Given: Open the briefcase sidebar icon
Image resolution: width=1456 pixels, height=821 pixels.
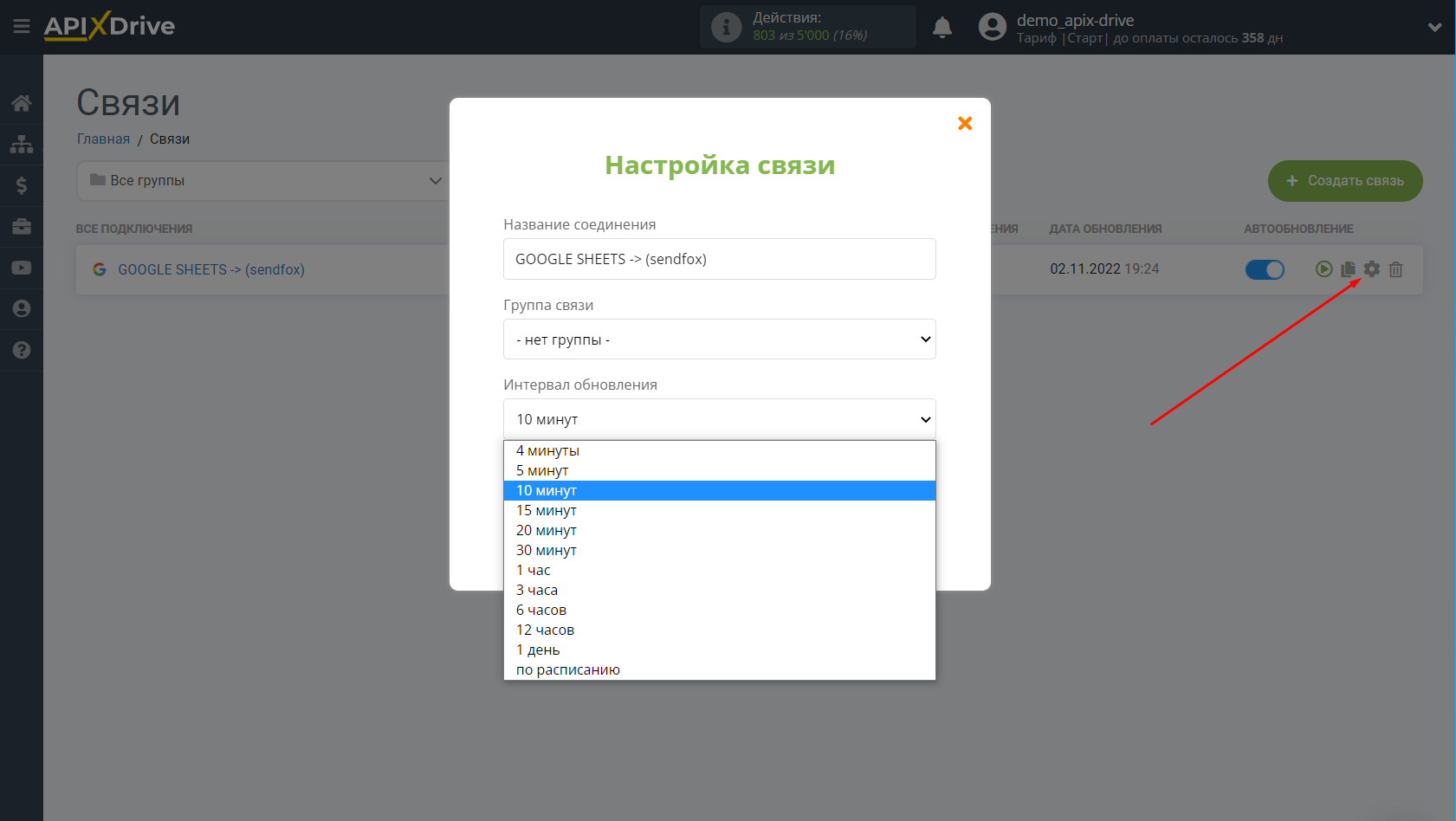Looking at the screenshot, I should click(22, 227).
